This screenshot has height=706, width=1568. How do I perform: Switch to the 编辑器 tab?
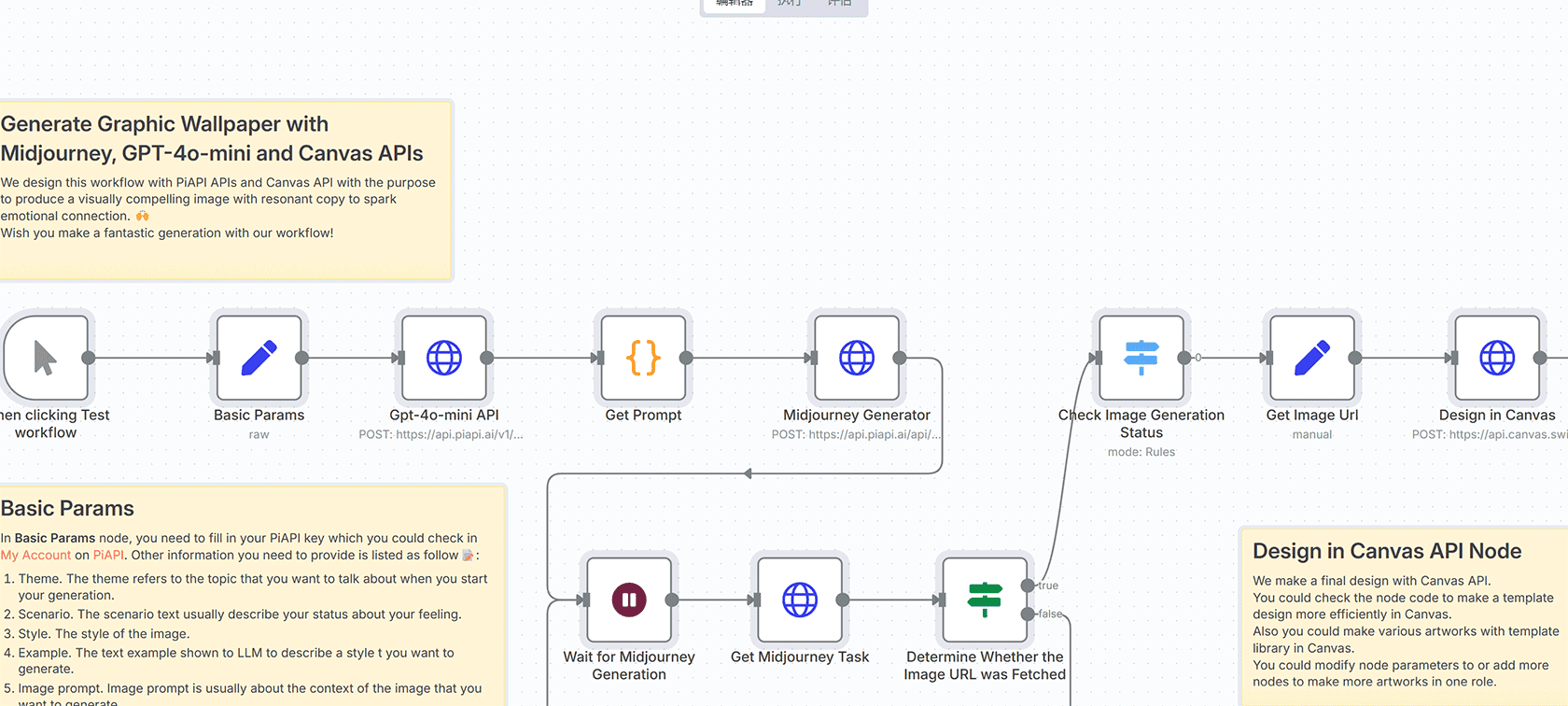pyautogui.click(x=735, y=4)
